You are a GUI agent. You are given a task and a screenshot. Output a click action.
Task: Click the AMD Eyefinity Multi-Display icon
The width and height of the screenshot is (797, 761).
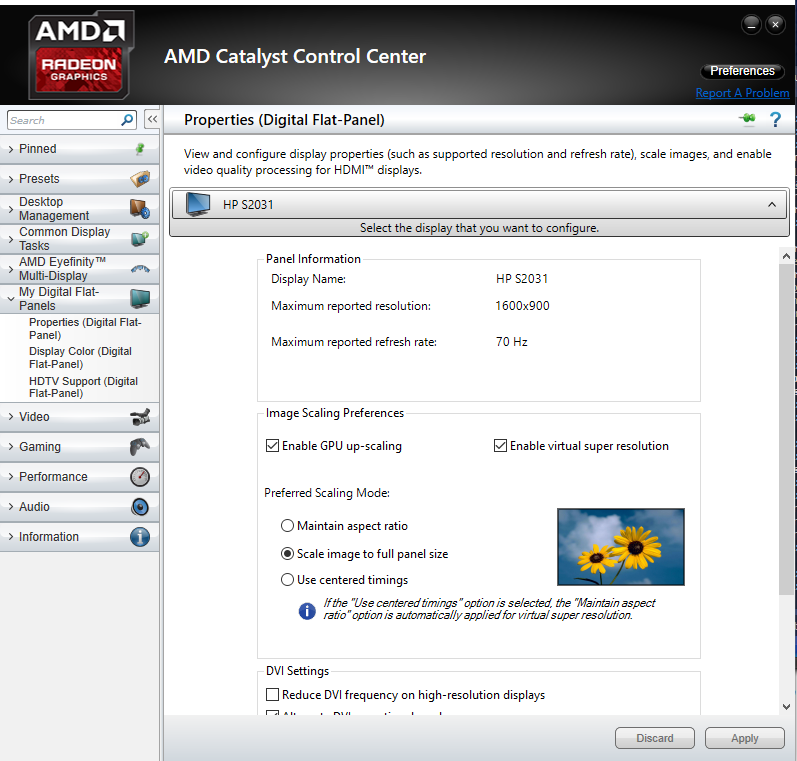(140, 268)
